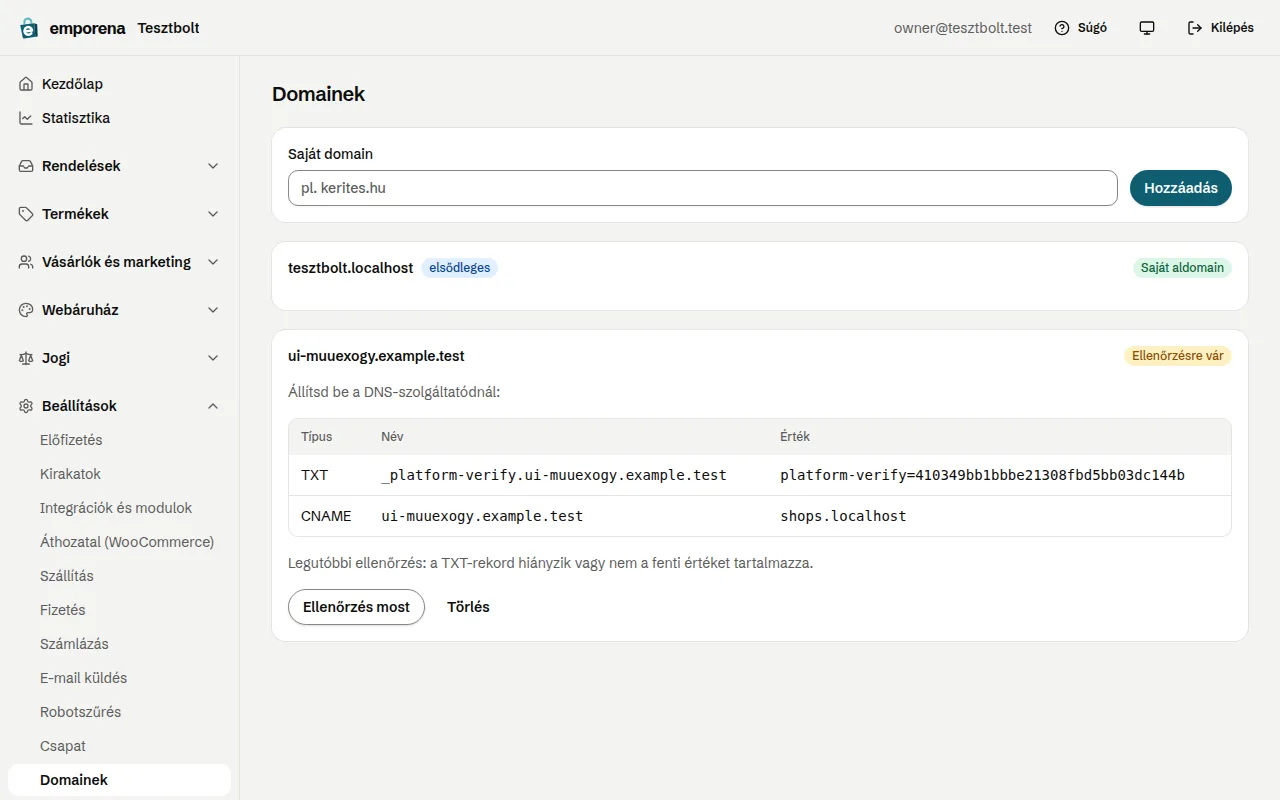Click the Webáruház palette icon

(x=26, y=310)
